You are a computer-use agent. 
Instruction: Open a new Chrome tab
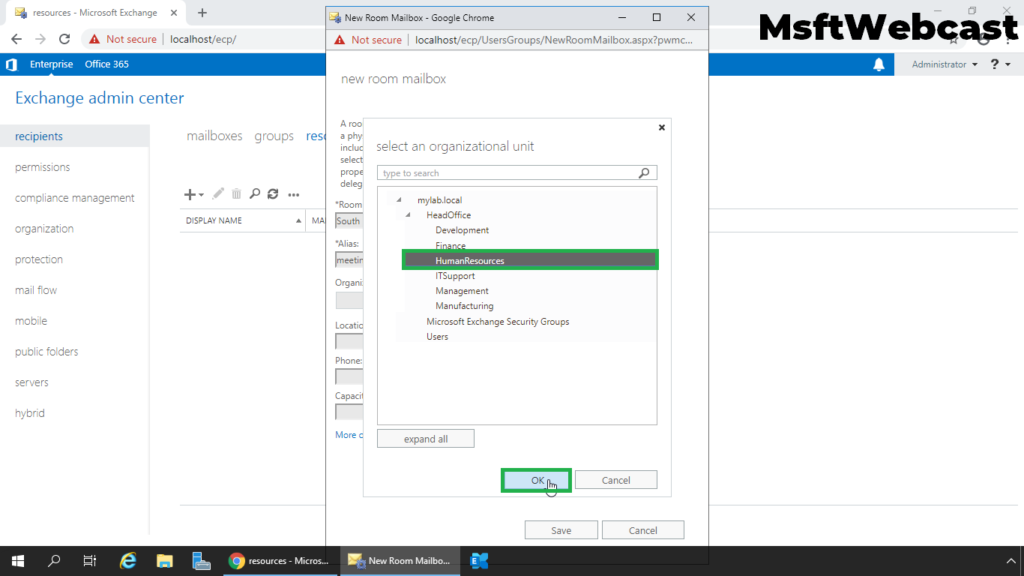(202, 12)
